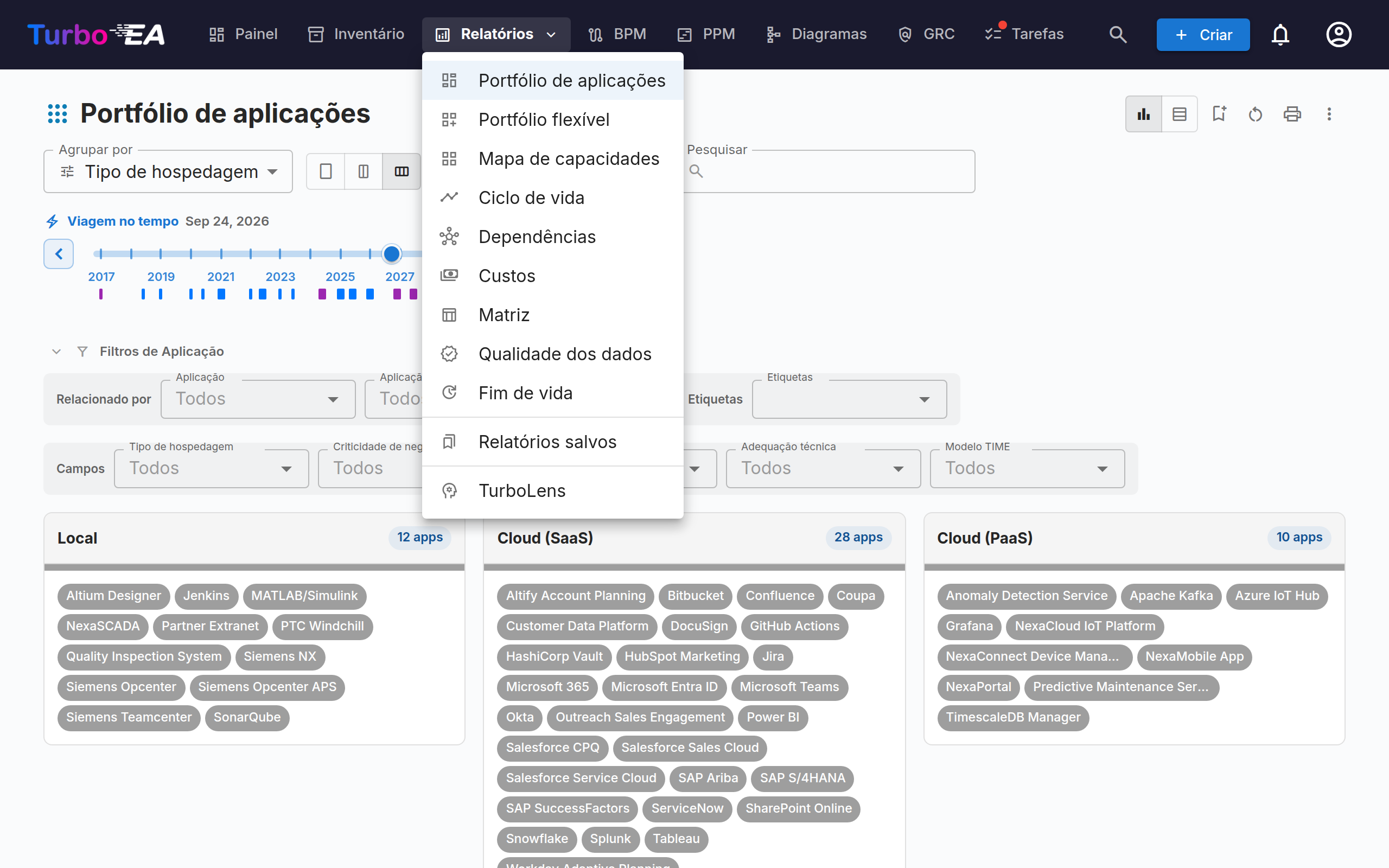1389x868 pixels.
Task: Open Custos report from menu
Action: [x=552, y=276]
